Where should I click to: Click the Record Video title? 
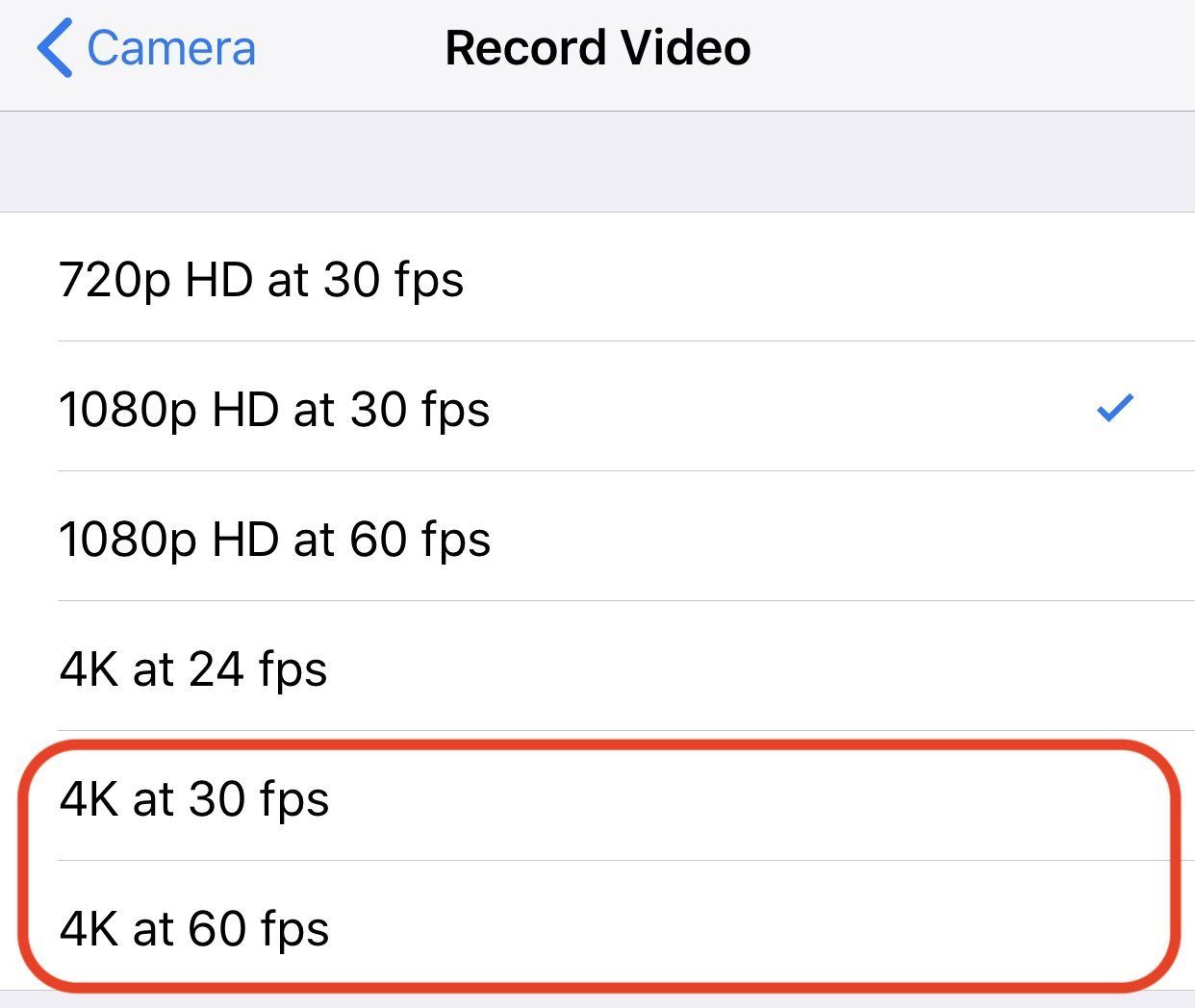pyautogui.click(x=597, y=48)
